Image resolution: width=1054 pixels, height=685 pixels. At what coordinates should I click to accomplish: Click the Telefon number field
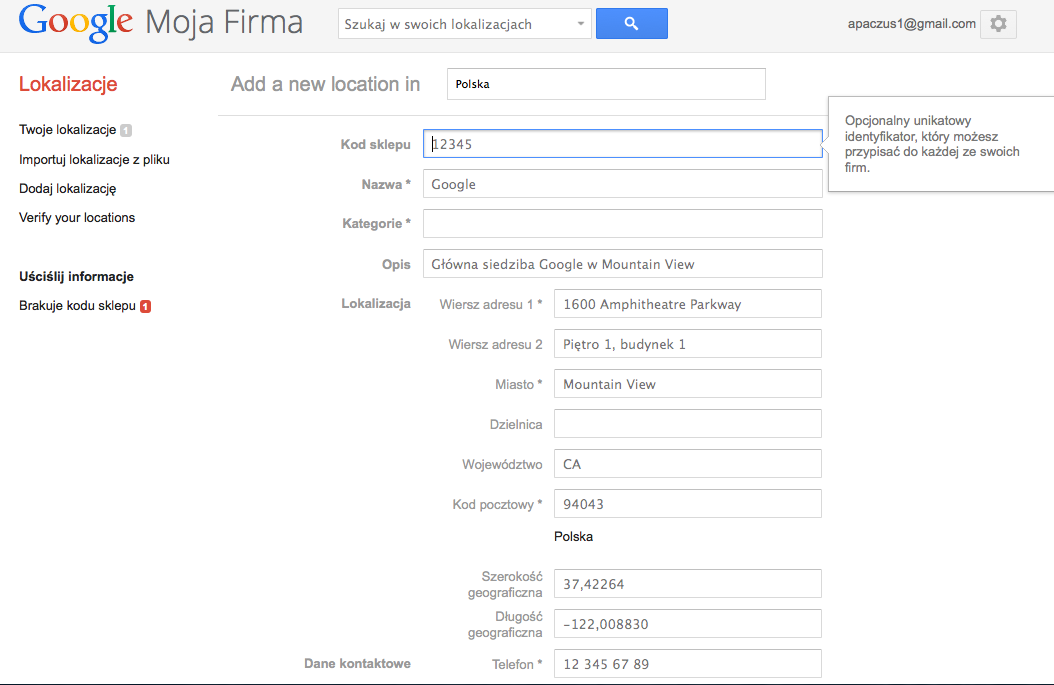click(687, 664)
